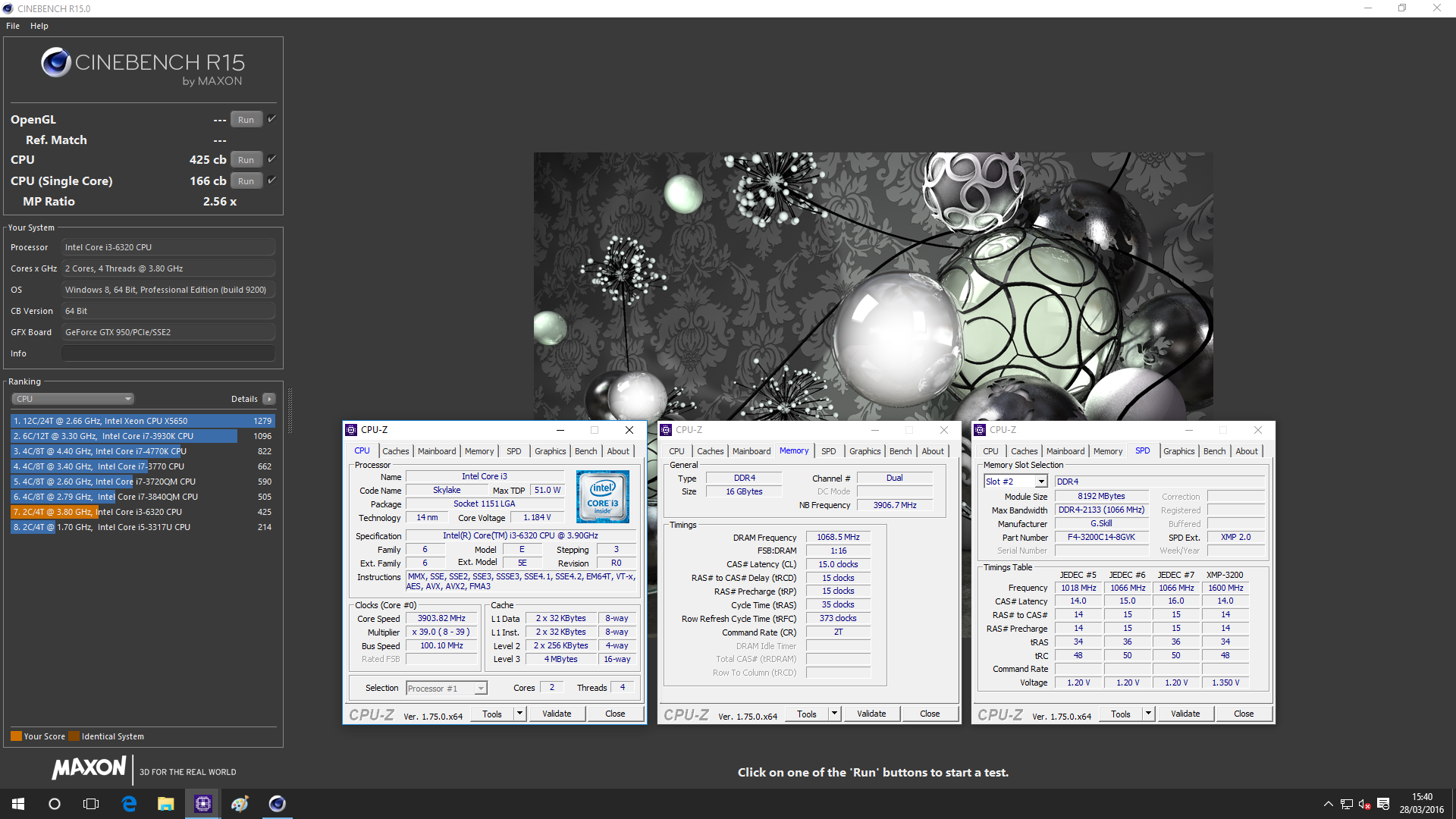The width and height of the screenshot is (1456, 819).
Task: Click DRAM Frequency value 1068.5 MHz
Action: pos(838,538)
